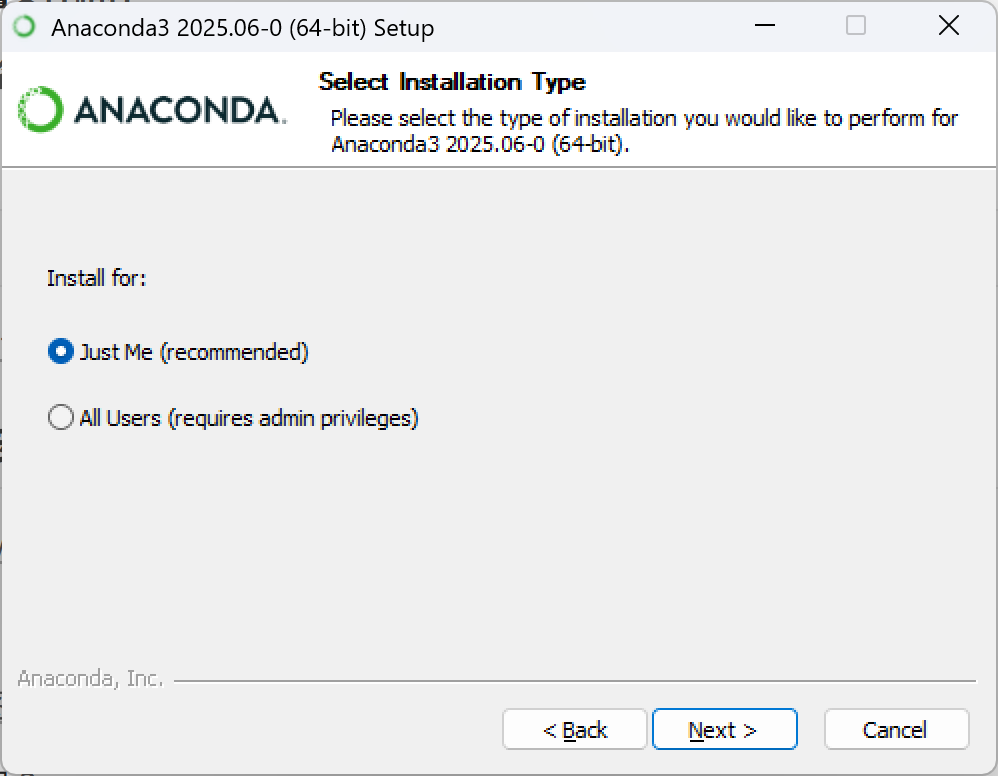Image resolution: width=998 pixels, height=776 pixels.
Task: Click the 'Anaconda3 2025.06-0 (64-bit) Setup' title text
Action: [242, 28]
